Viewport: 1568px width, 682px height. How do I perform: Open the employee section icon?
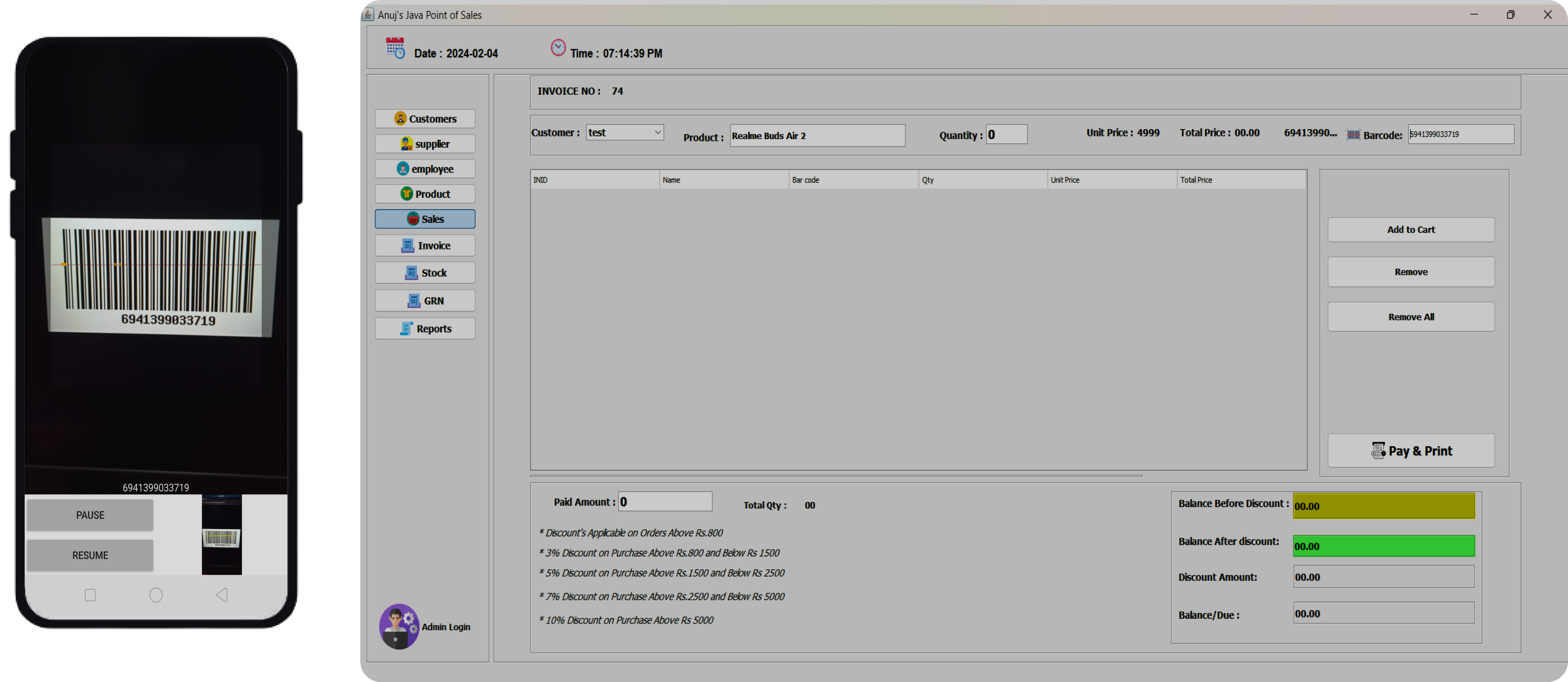[402, 169]
